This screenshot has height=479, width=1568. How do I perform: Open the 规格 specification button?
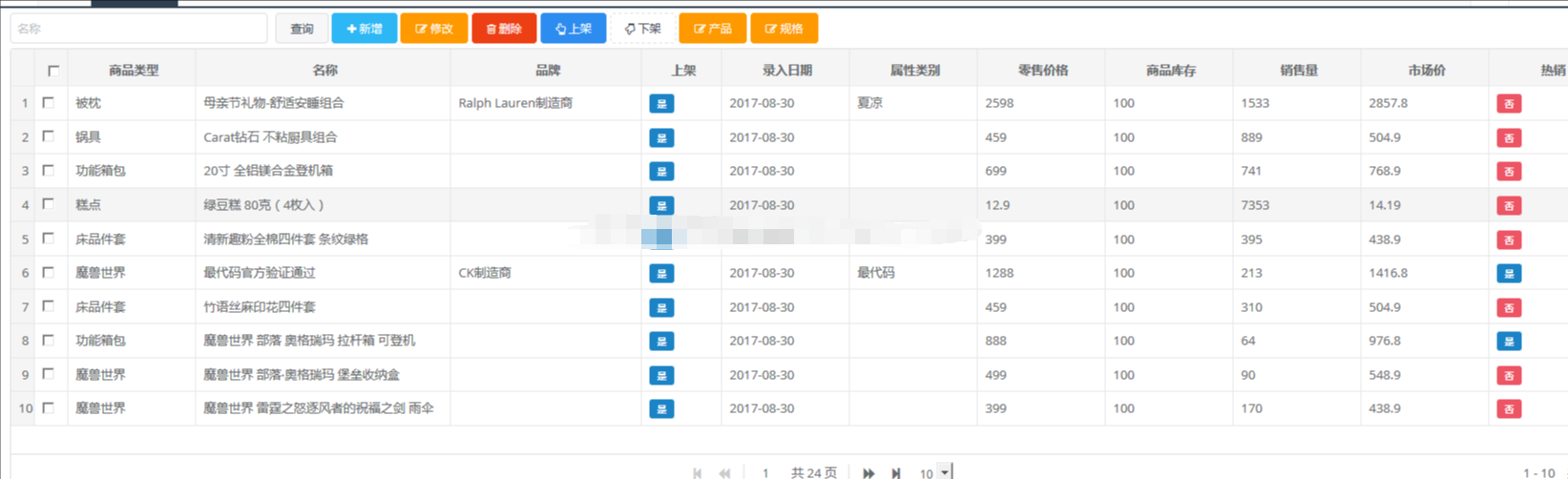point(784,29)
